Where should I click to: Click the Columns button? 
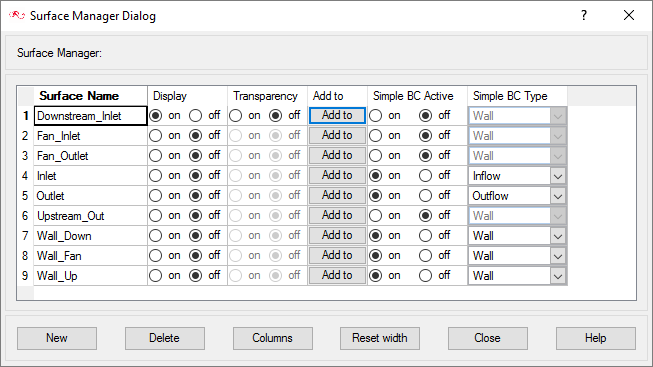pyautogui.click(x=273, y=338)
